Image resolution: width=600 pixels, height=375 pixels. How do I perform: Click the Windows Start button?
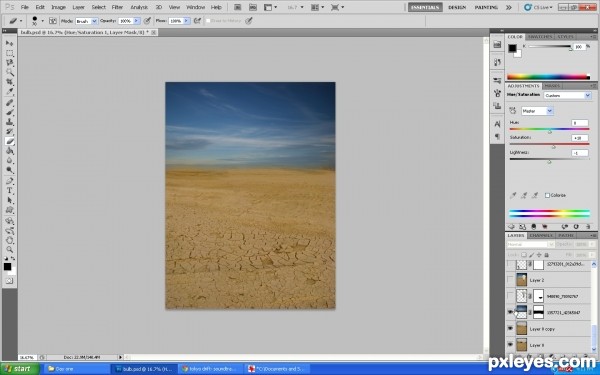pyautogui.click(x=20, y=369)
